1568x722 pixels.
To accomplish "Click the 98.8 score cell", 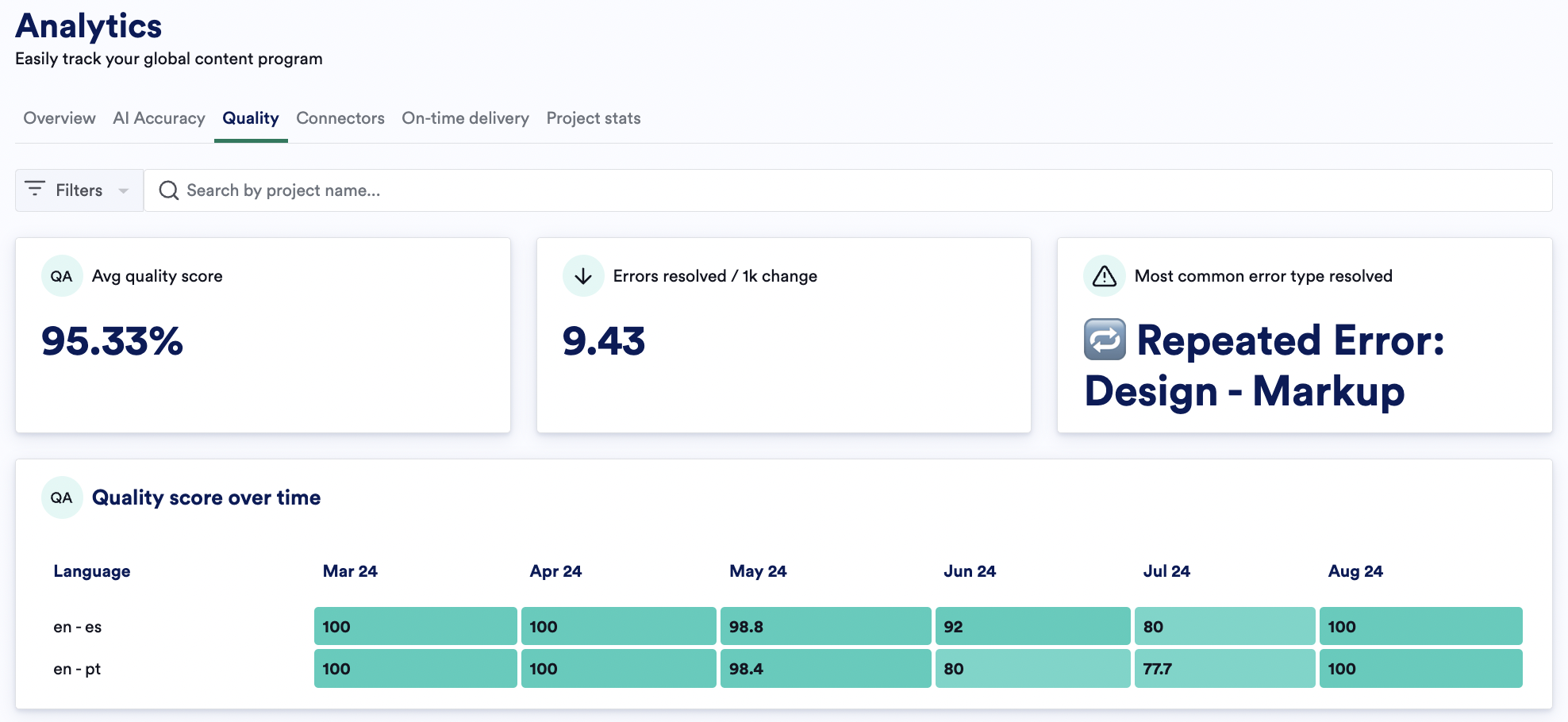I will [826, 626].
